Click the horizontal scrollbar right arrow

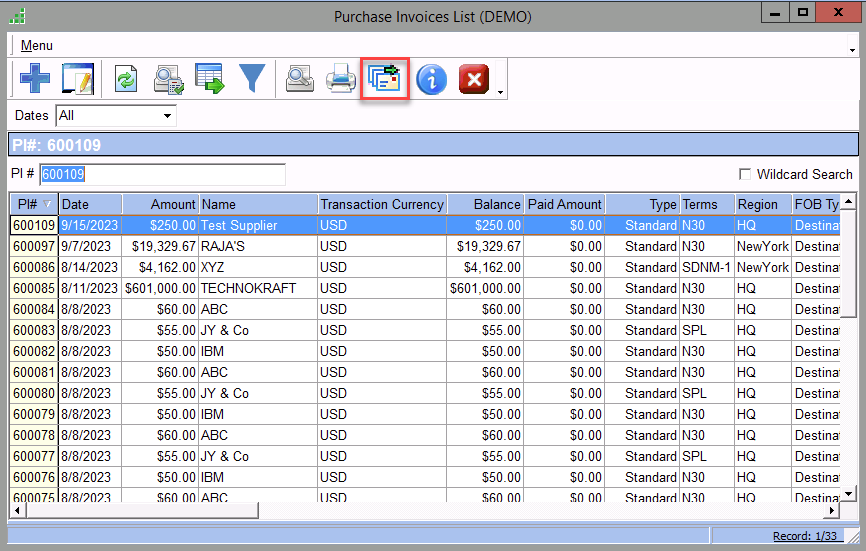click(830, 510)
